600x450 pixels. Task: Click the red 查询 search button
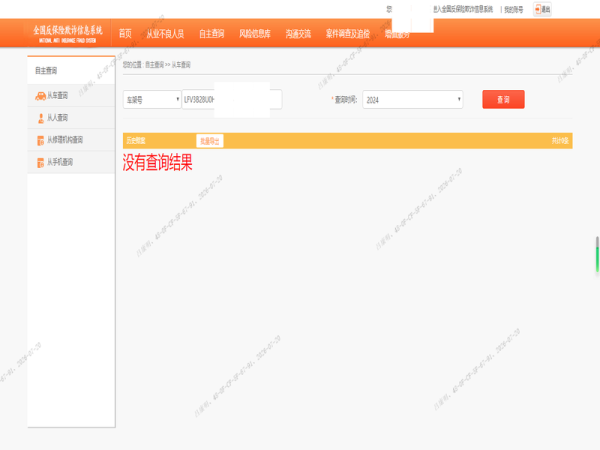pos(503,99)
